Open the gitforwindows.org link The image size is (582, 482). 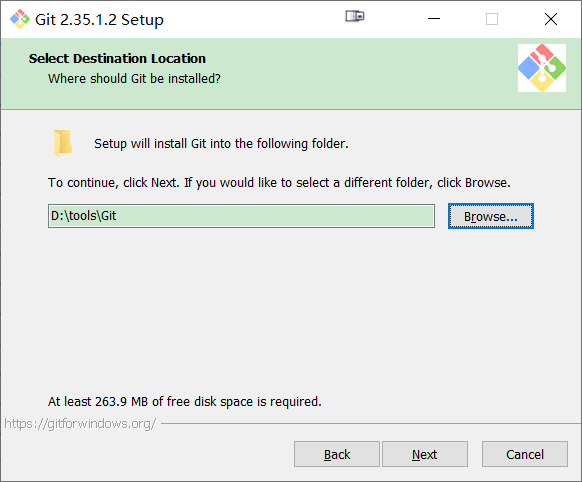[x=80, y=423]
